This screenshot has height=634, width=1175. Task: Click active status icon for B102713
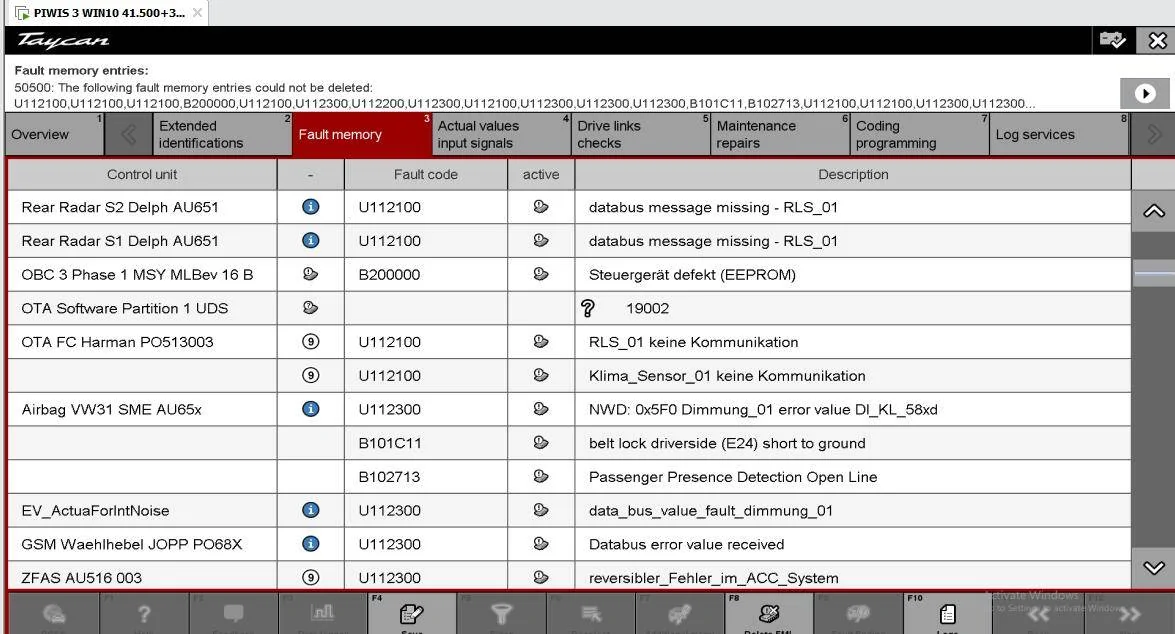tap(540, 477)
